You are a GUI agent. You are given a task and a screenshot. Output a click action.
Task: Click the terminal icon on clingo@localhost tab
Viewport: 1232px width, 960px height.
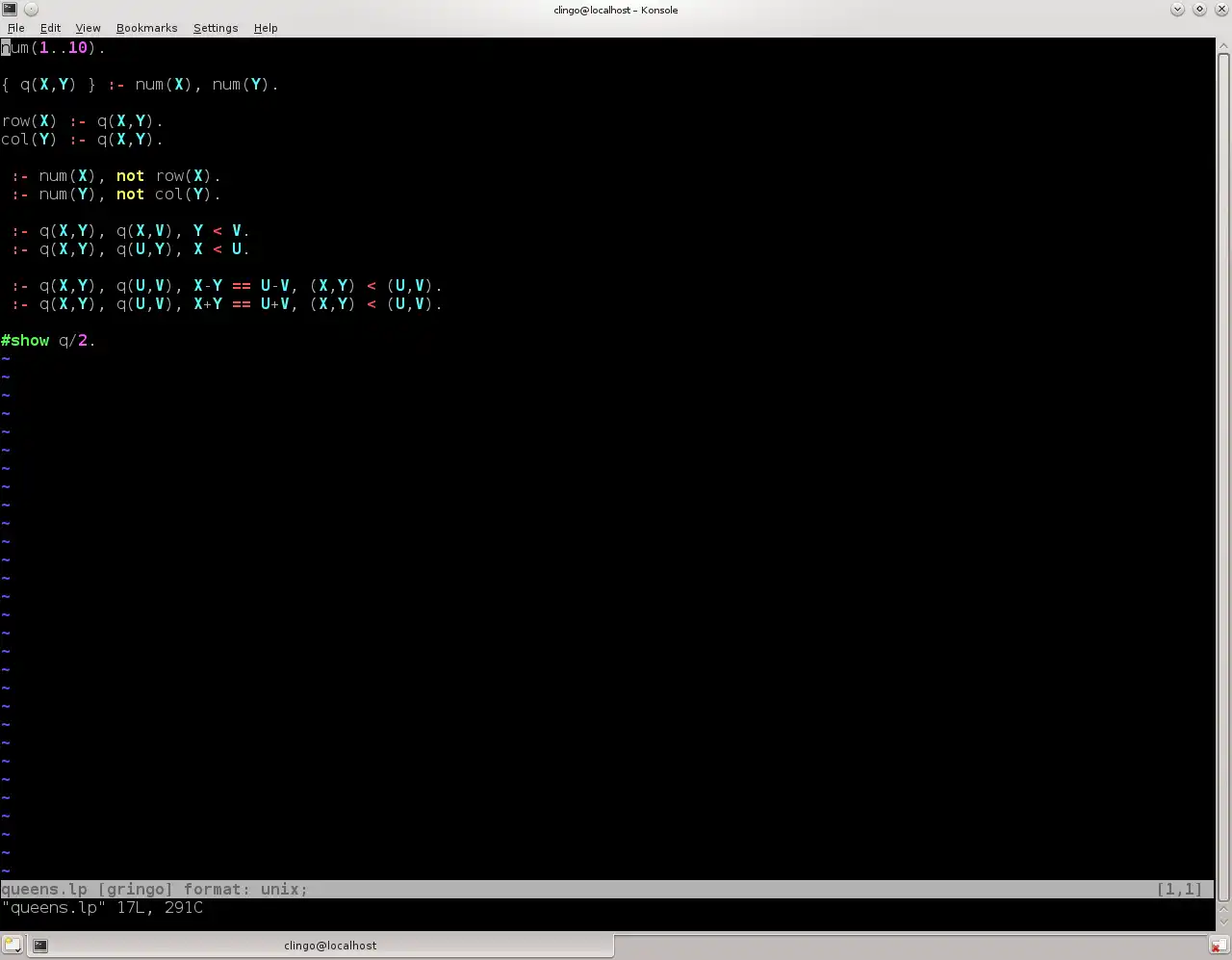coord(40,946)
